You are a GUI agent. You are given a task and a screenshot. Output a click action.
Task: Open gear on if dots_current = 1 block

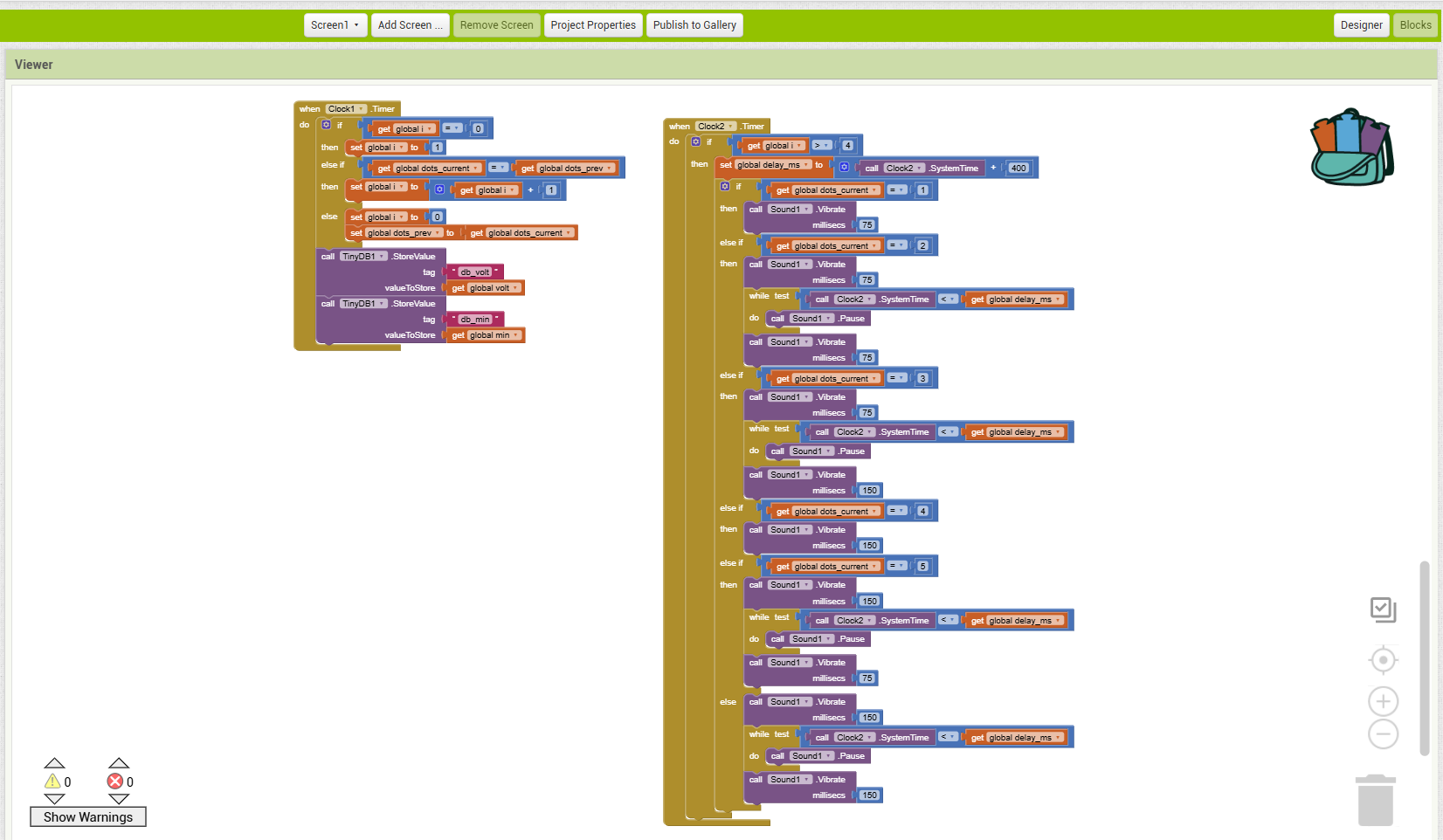click(725, 187)
